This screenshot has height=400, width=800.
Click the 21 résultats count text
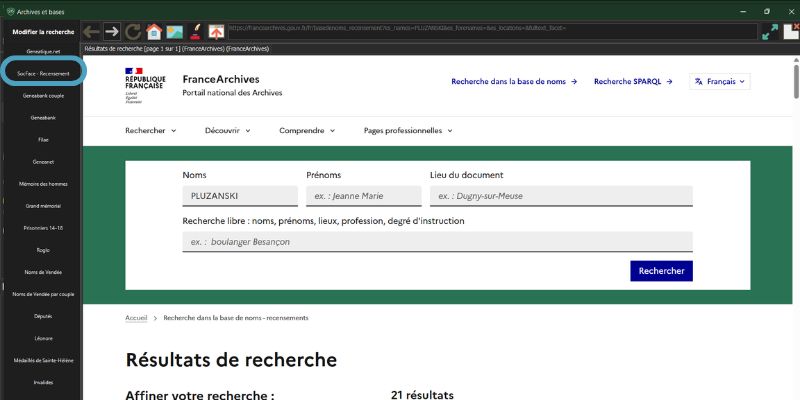[422, 394]
